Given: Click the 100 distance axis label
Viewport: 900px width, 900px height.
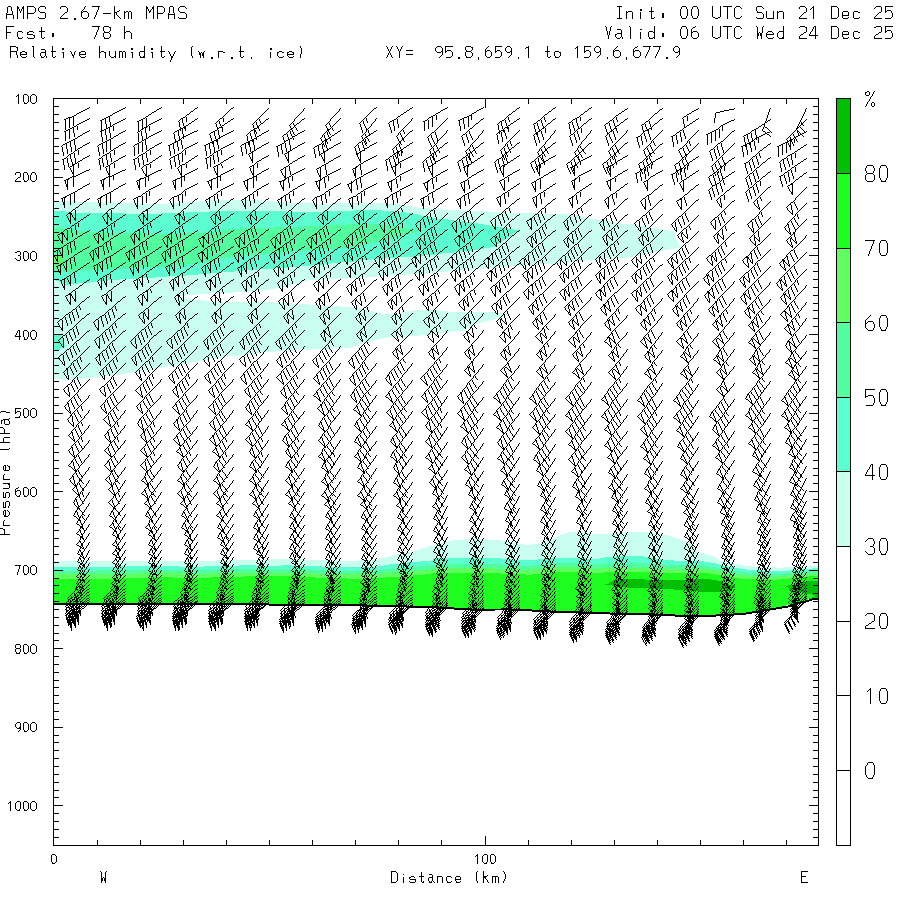Looking at the screenshot, I should (x=485, y=859).
